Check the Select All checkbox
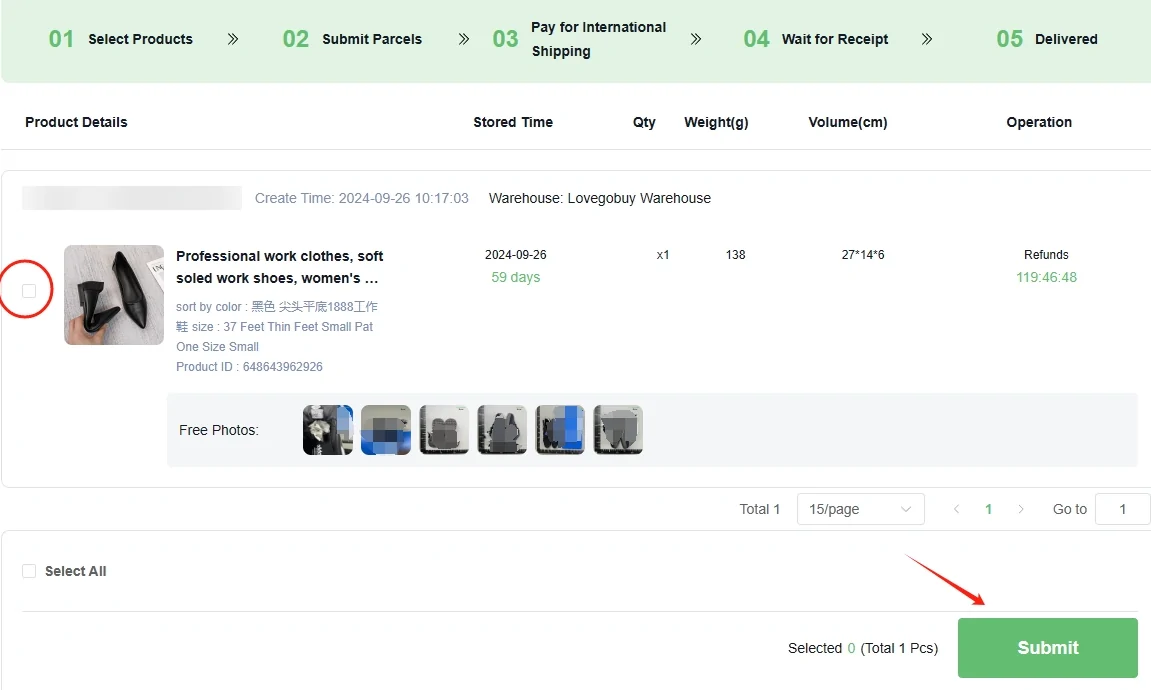This screenshot has width=1151, height=690. click(29, 571)
